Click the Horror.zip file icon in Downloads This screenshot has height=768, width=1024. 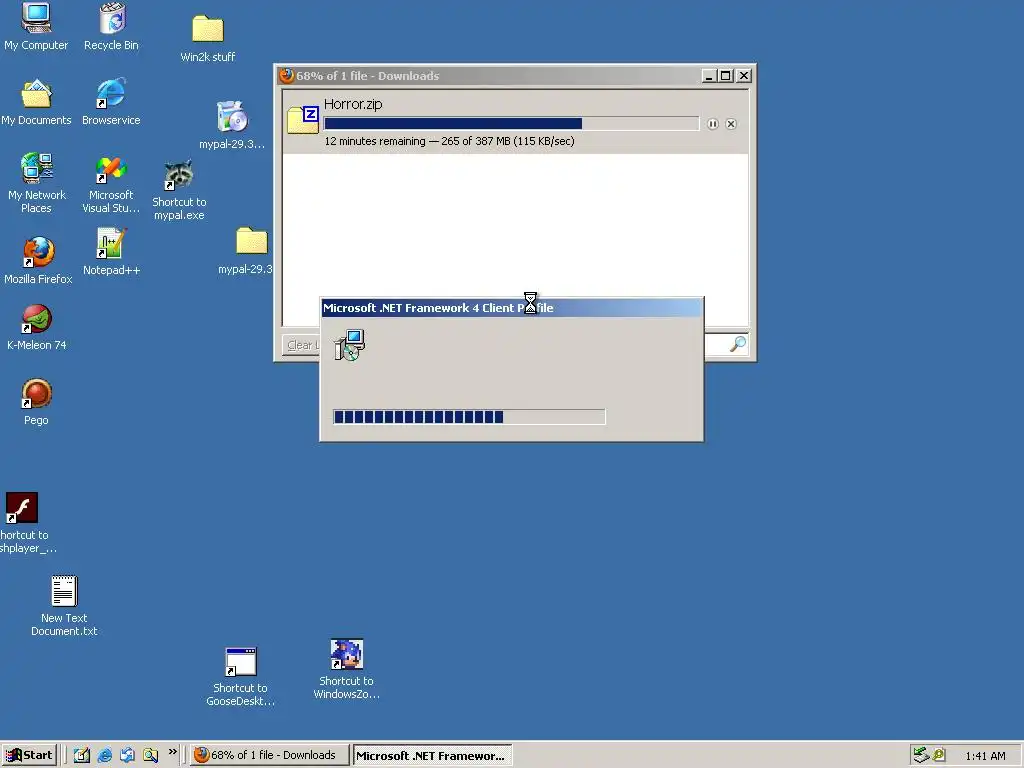[303, 119]
